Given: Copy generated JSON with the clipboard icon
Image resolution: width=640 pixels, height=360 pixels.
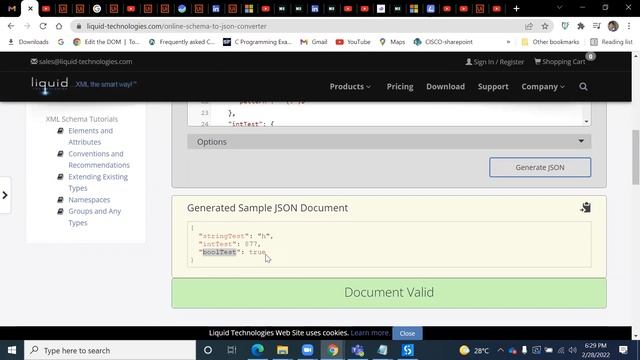Looking at the screenshot, I should (x=586, y=207).
